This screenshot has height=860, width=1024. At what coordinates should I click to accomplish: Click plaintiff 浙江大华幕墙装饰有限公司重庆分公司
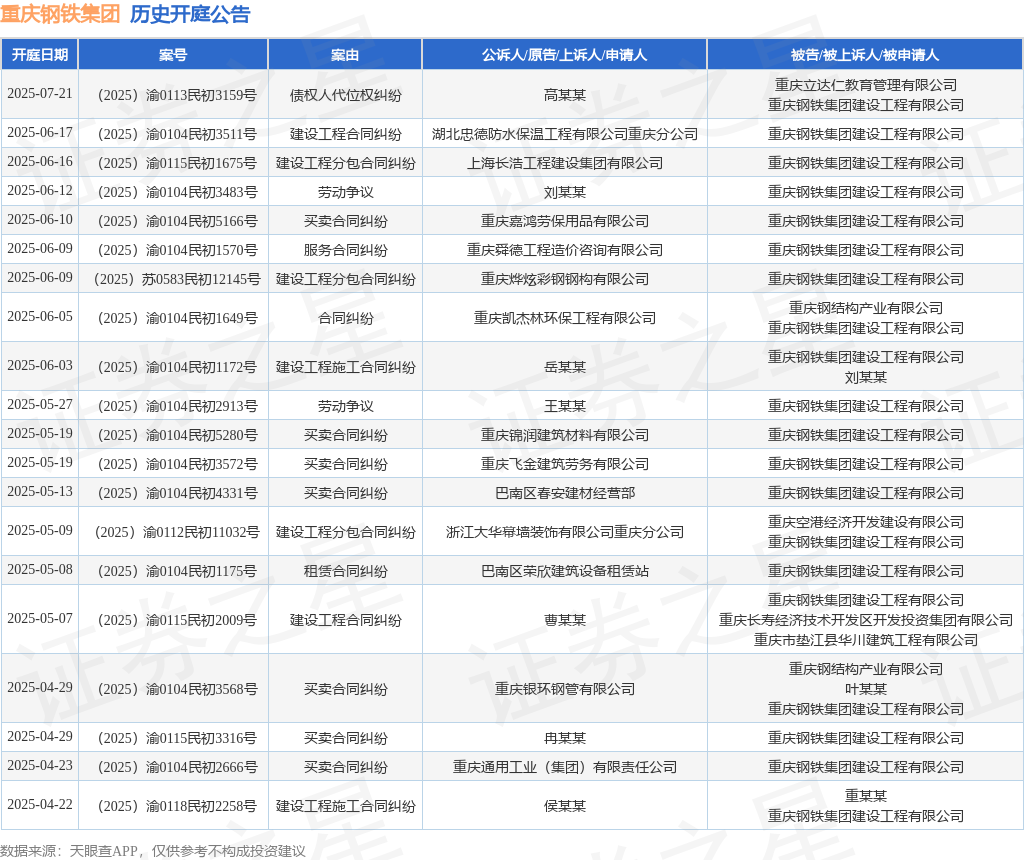pyautogui.click(x=565, y=533)
